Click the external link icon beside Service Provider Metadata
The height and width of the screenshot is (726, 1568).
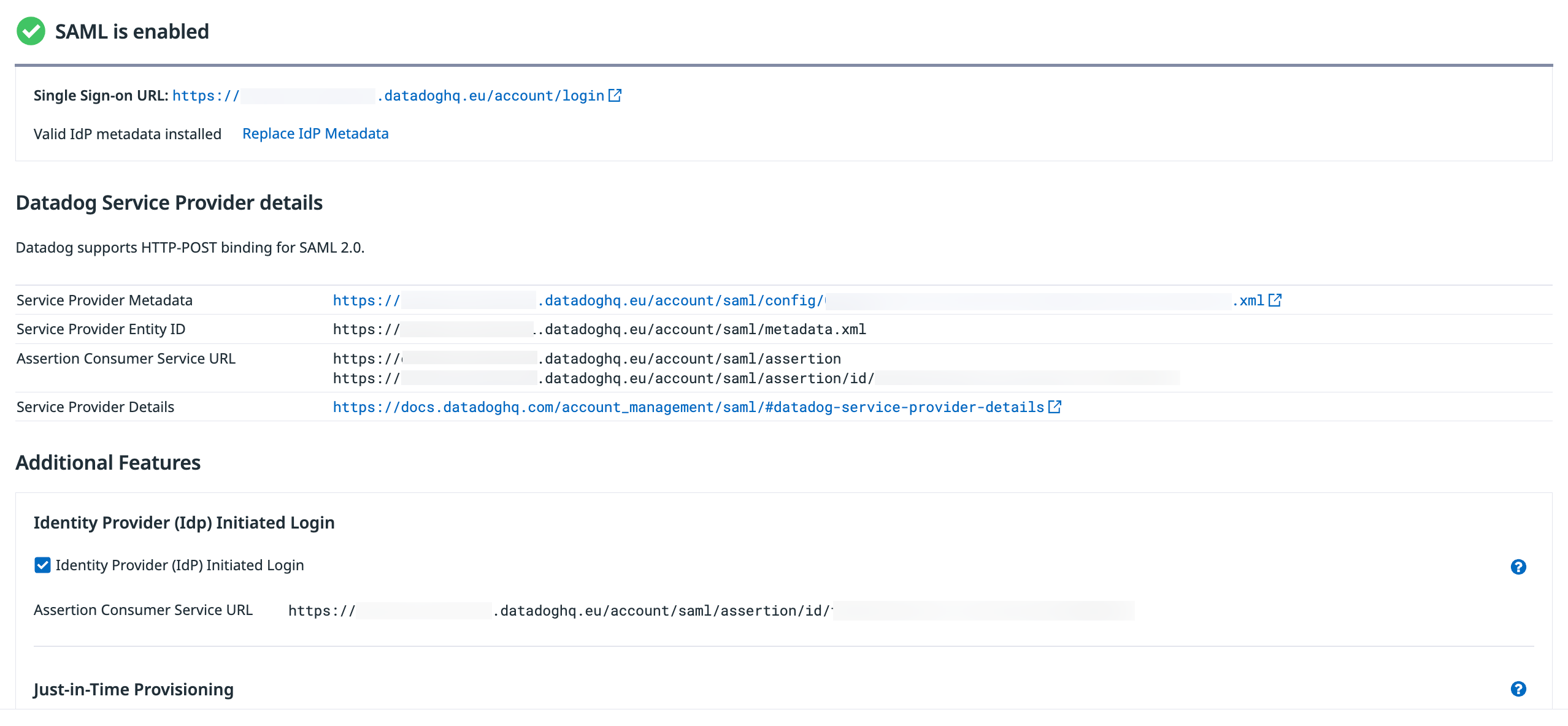pos(1276,300)
